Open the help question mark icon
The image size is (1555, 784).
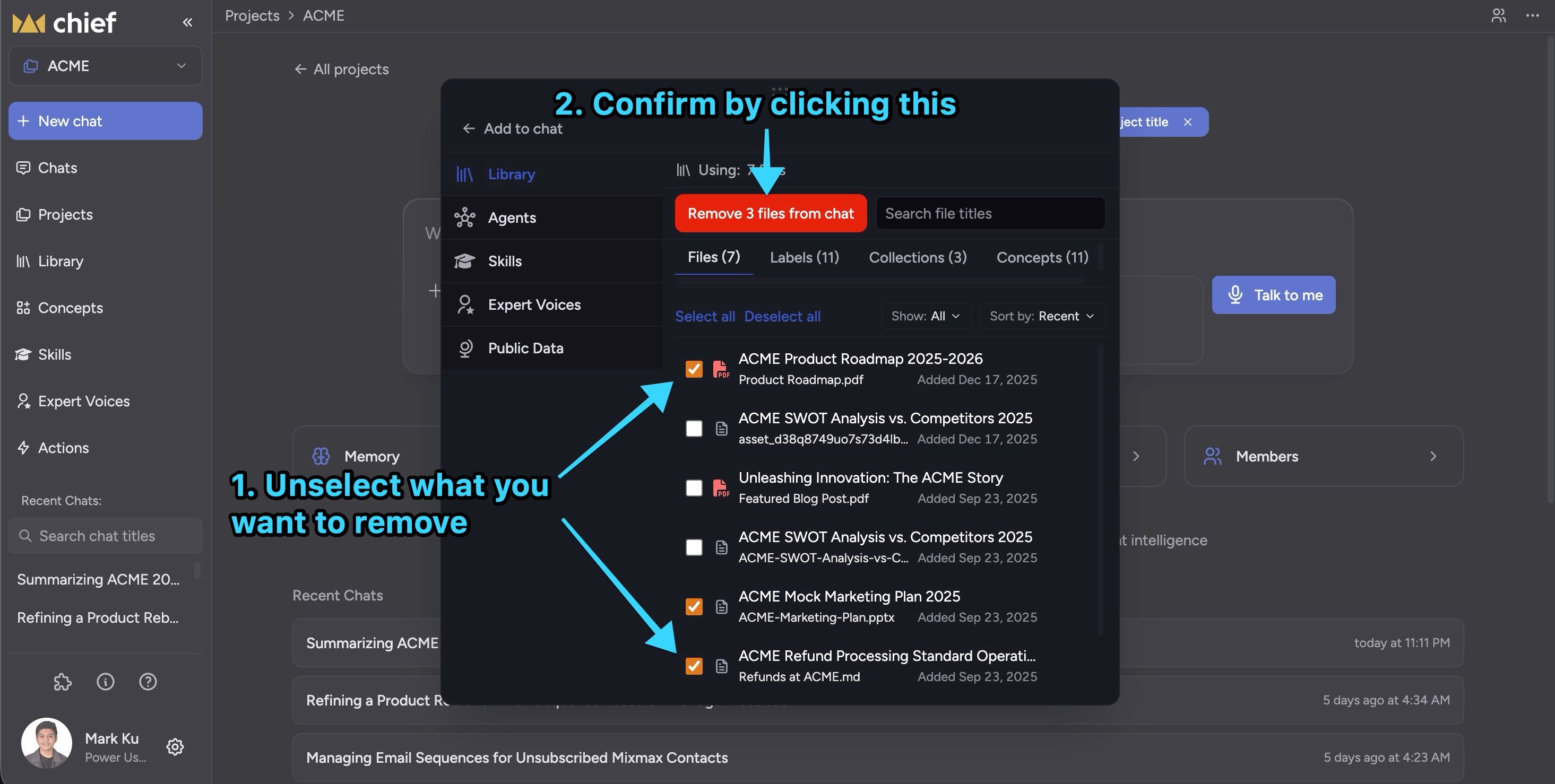point(148,682)
